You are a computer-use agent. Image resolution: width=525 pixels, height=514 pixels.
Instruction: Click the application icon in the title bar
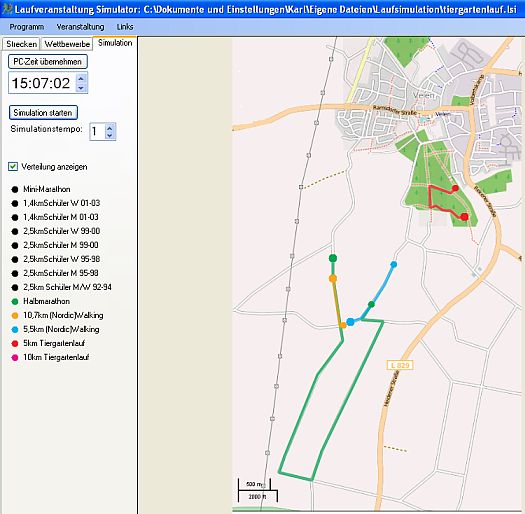pos(7,9)
